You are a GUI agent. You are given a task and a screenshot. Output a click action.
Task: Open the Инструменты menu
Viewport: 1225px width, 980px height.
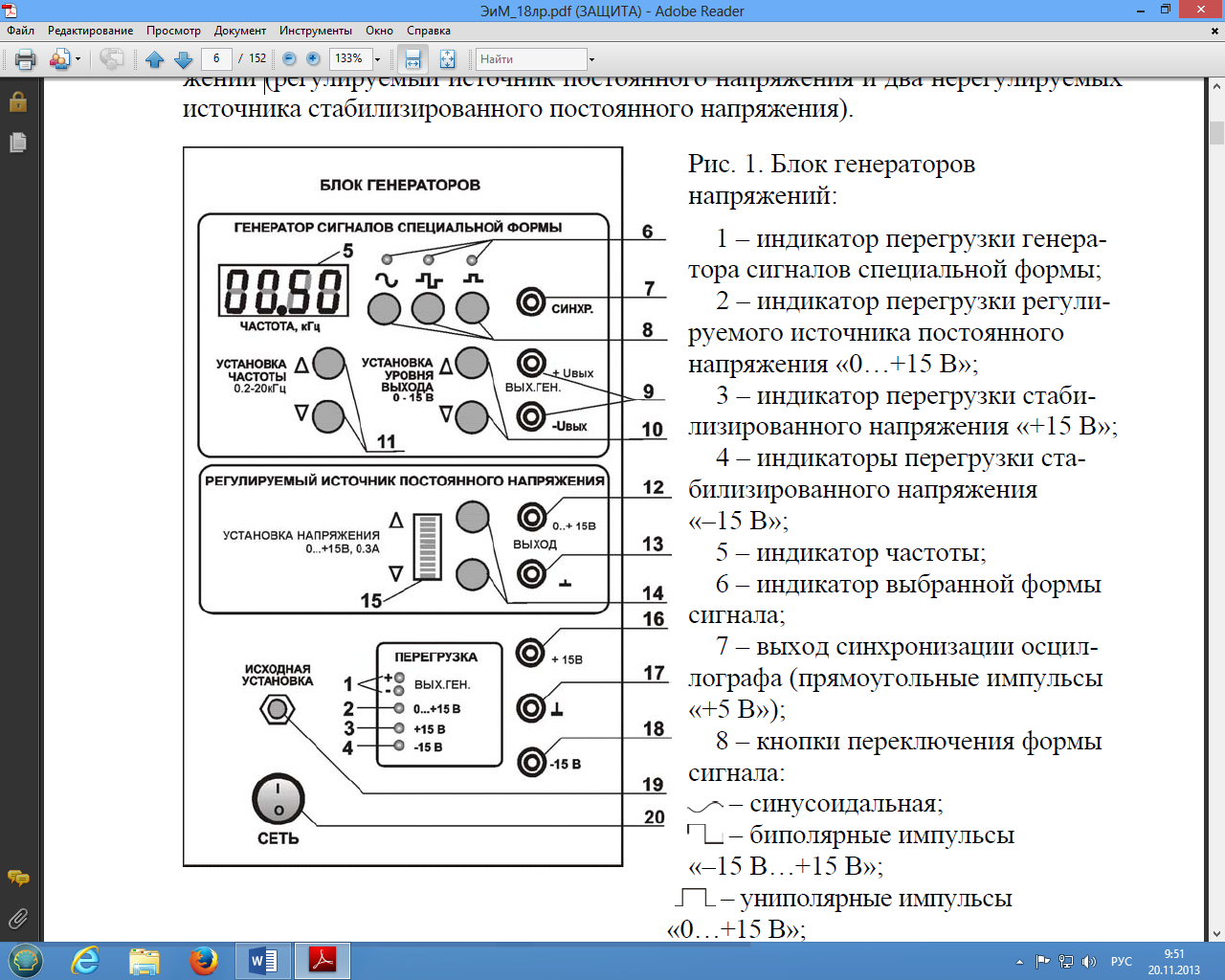(316, 31)
